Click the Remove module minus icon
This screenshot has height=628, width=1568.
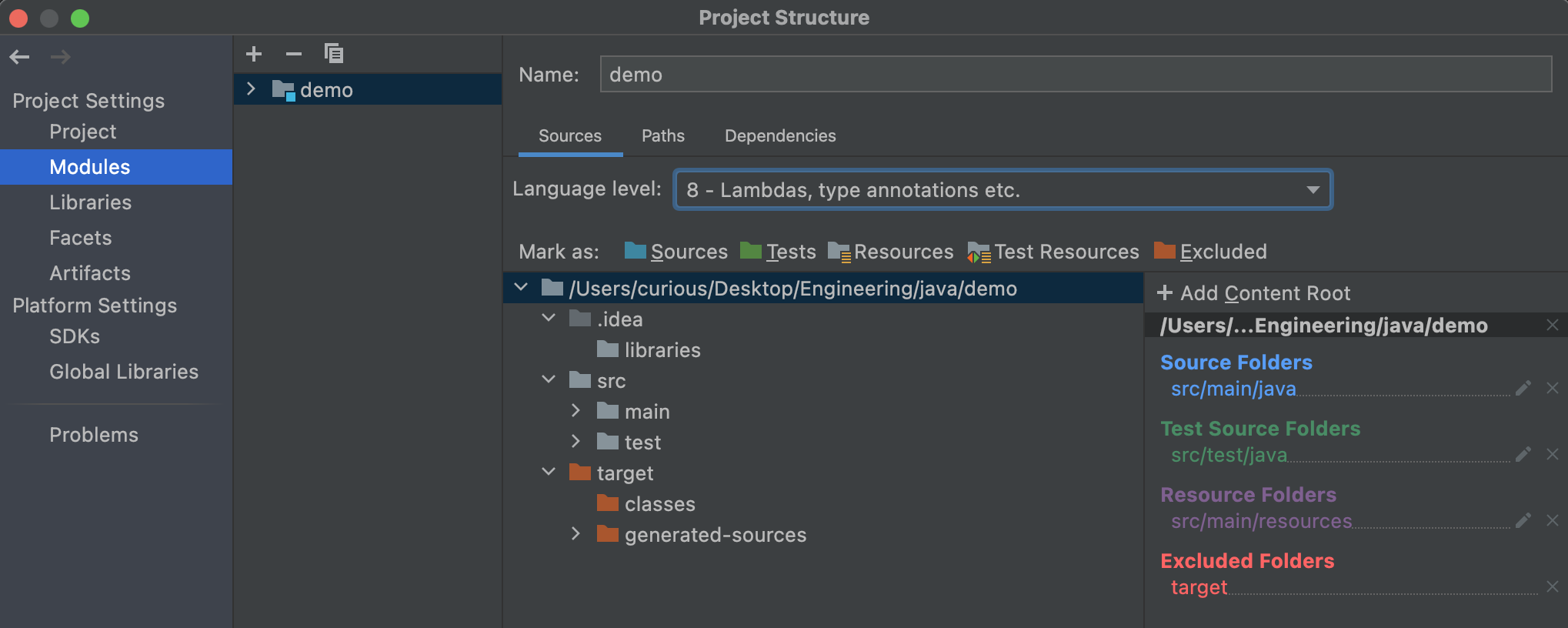click(x=294, y=54)
